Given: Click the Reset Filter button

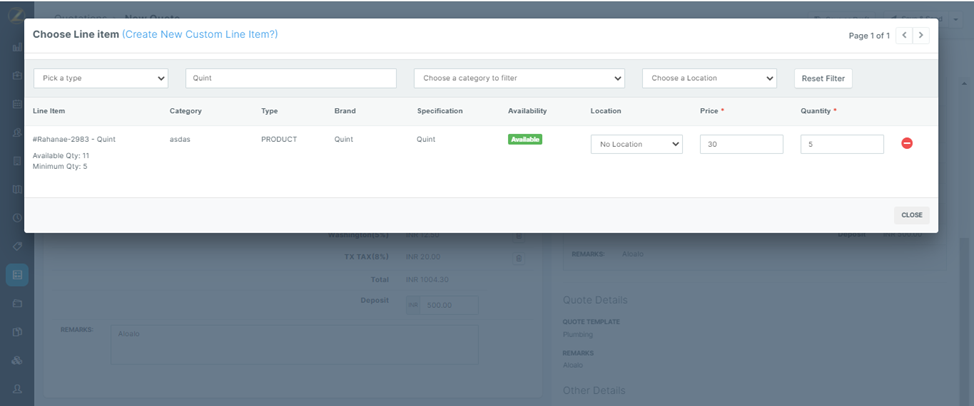Looking at the screenshot, I should click(823, 79).
